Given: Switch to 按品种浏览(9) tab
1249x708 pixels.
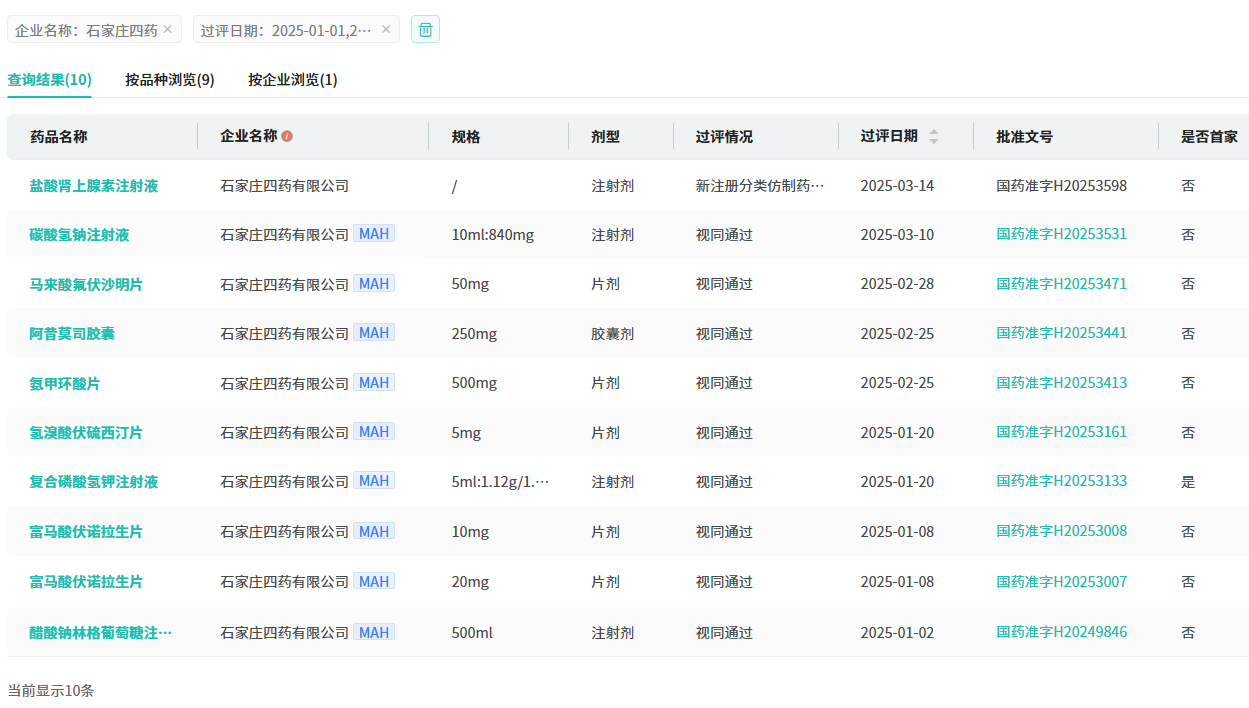Looking at the screenshot, I should [x=169, y=80].
